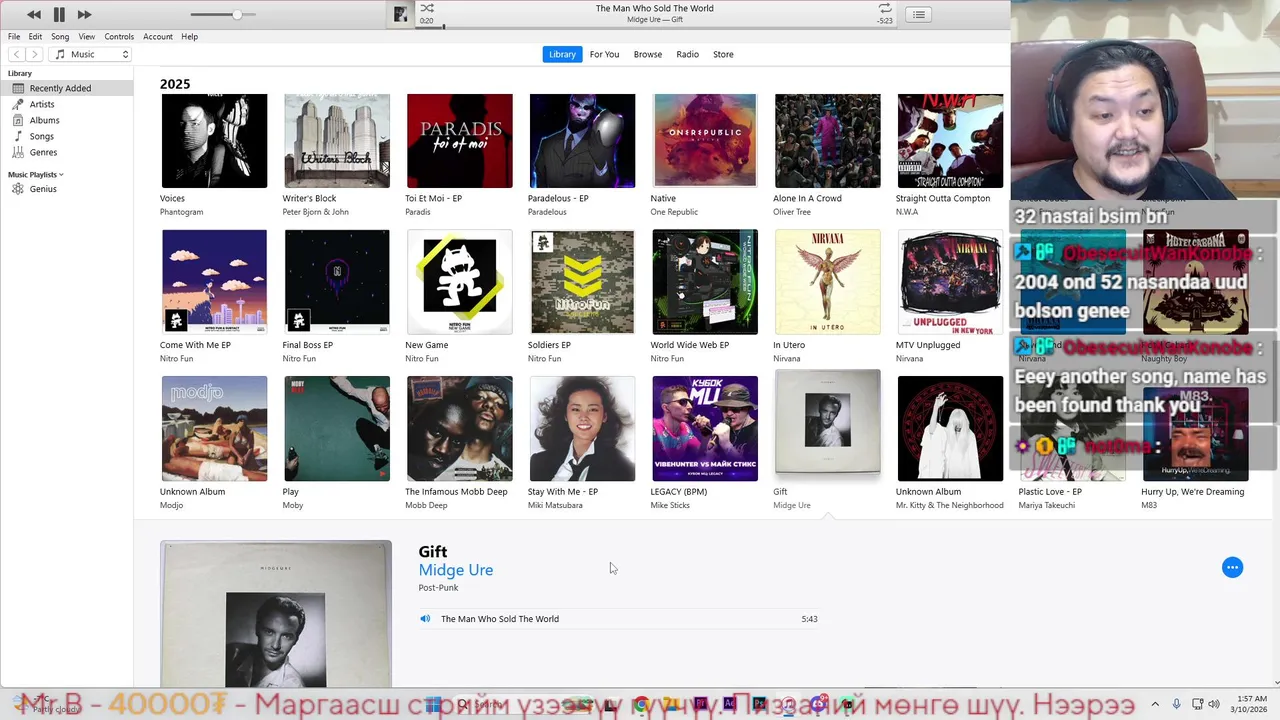
Task: Open the Controls menu
Action: tap(119, 36)
